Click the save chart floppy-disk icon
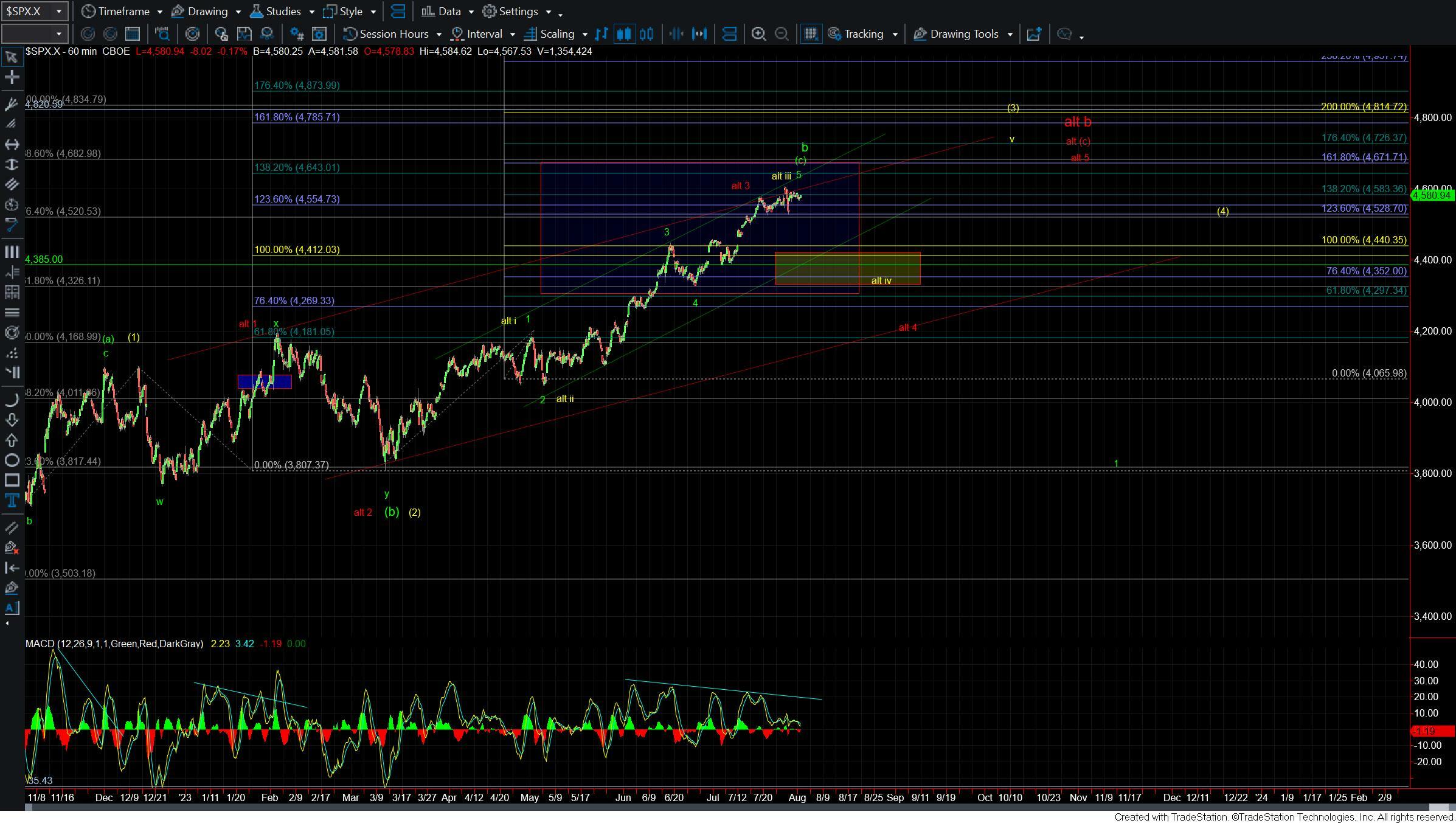Screen dimensions: 1456x823 coord(244,34)
